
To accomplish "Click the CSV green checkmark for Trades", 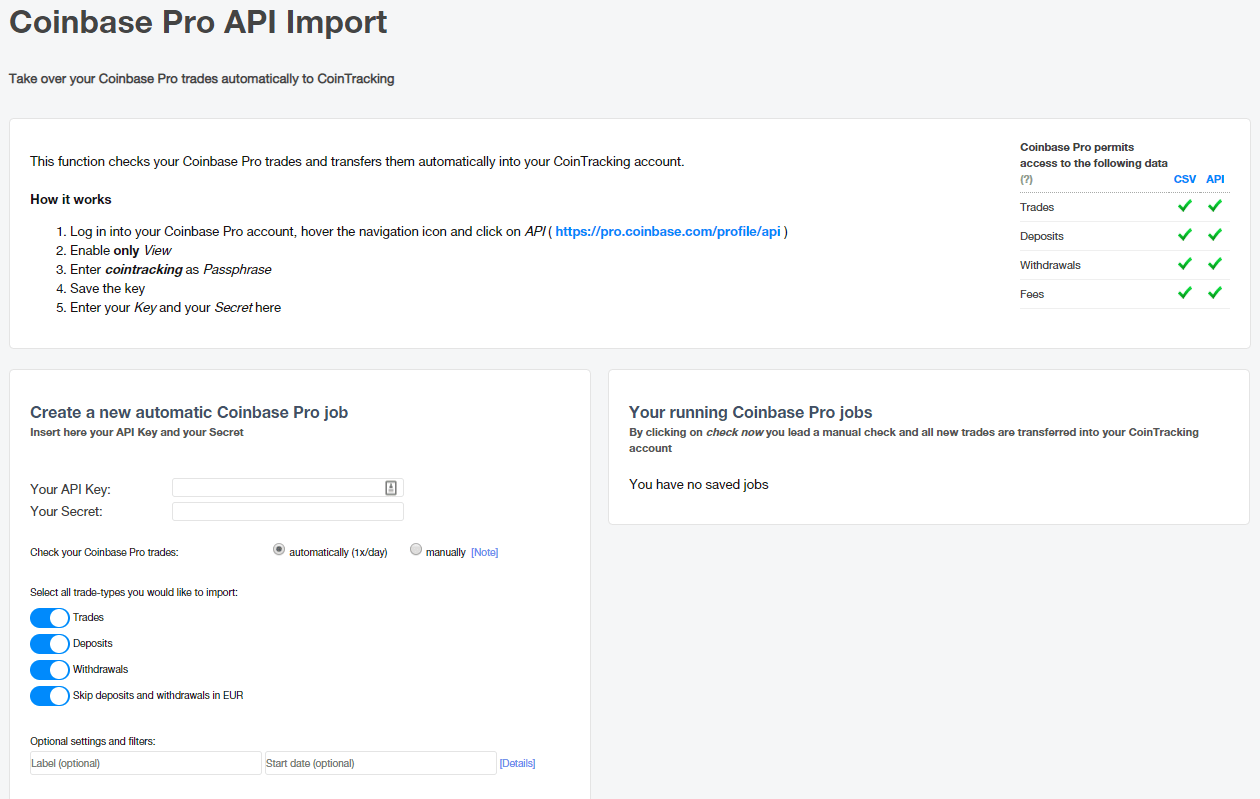I will [1185, 206].
